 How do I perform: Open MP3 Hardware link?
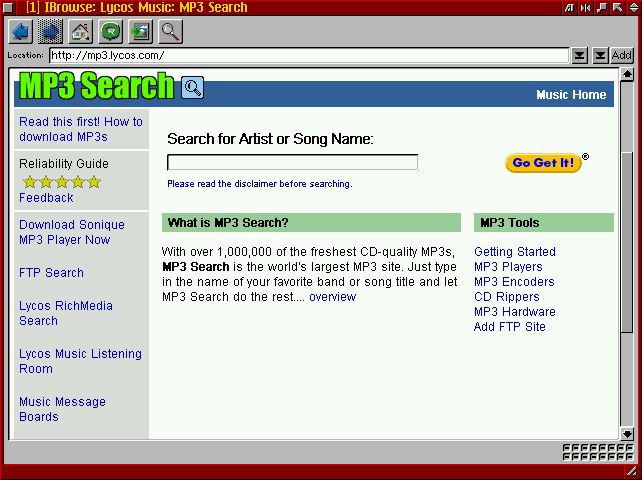[515, 312]
